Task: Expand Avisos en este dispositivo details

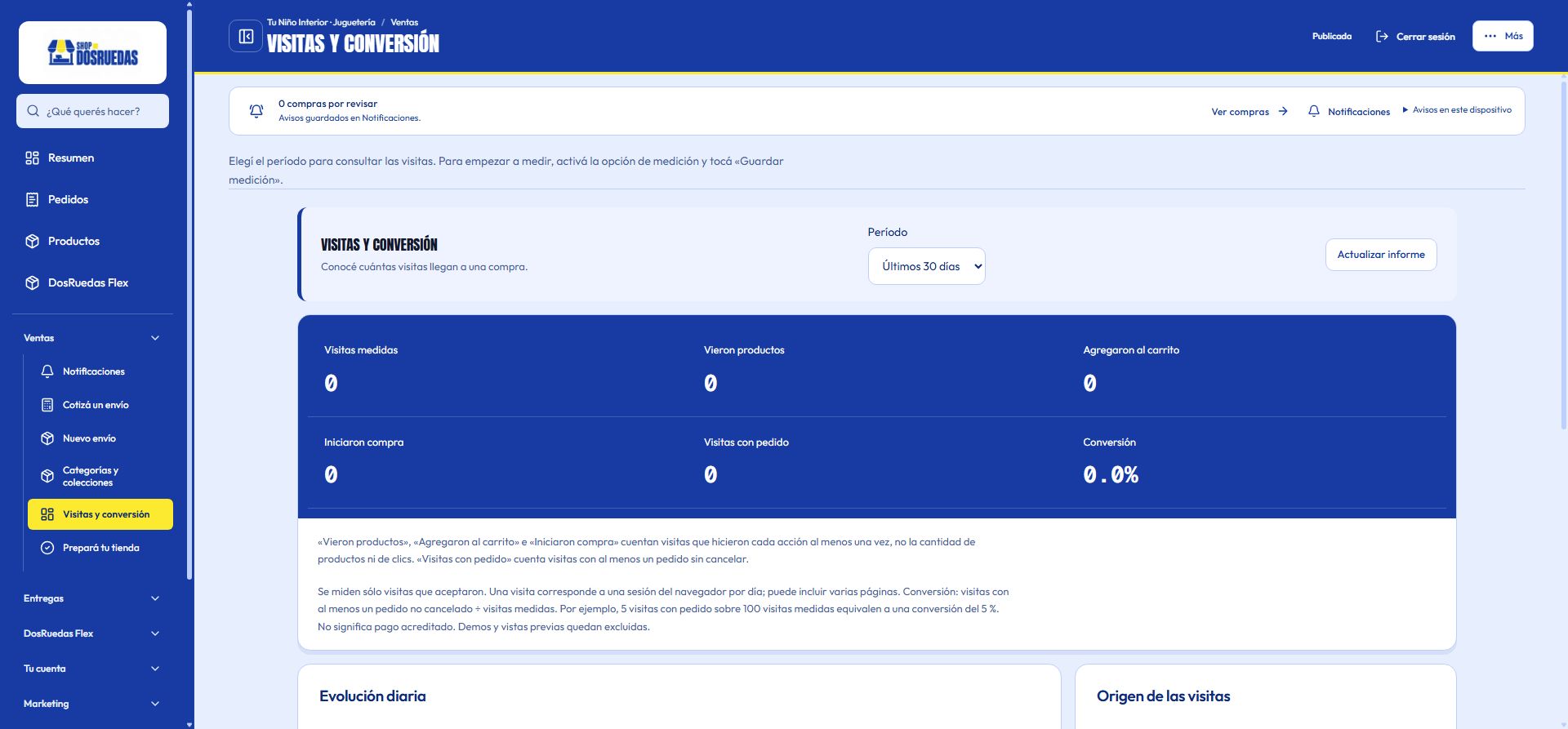Action: (x=1457, y=110)
